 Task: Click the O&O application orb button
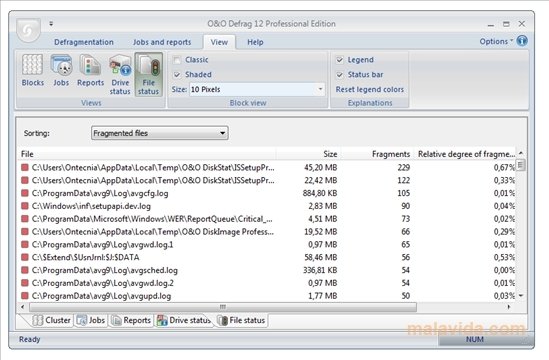[28, 30]
